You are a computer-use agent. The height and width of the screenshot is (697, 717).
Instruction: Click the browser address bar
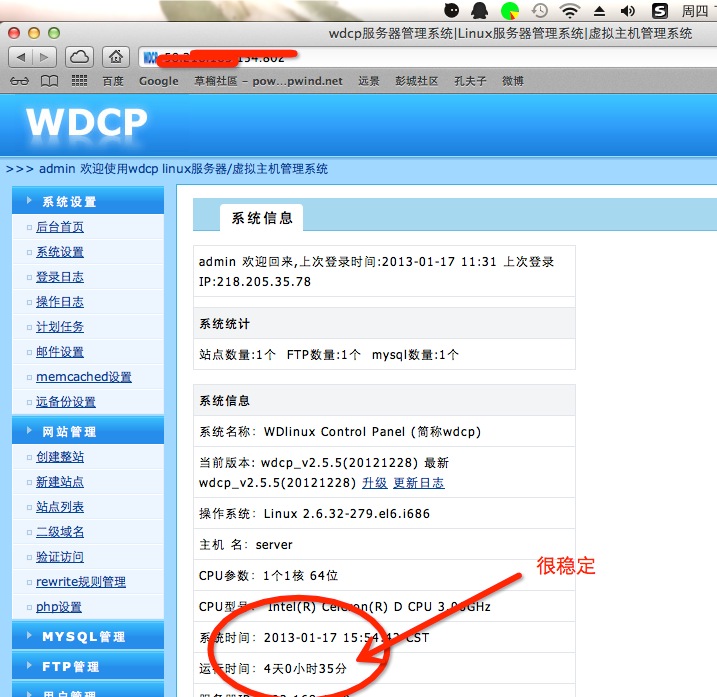click(x=420, y=57)
